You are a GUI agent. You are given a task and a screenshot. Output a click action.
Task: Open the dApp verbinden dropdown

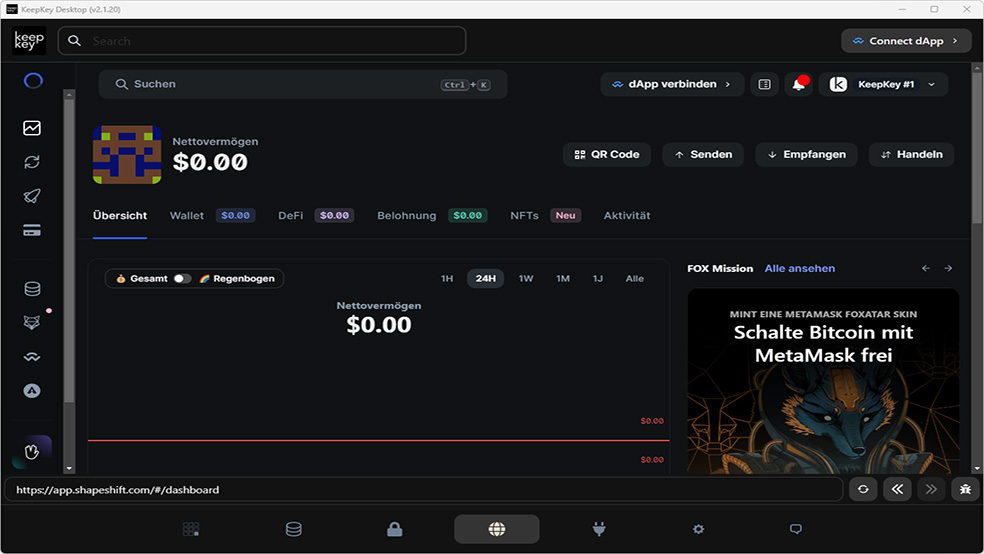pyautogui.click(x=672, y=84)
